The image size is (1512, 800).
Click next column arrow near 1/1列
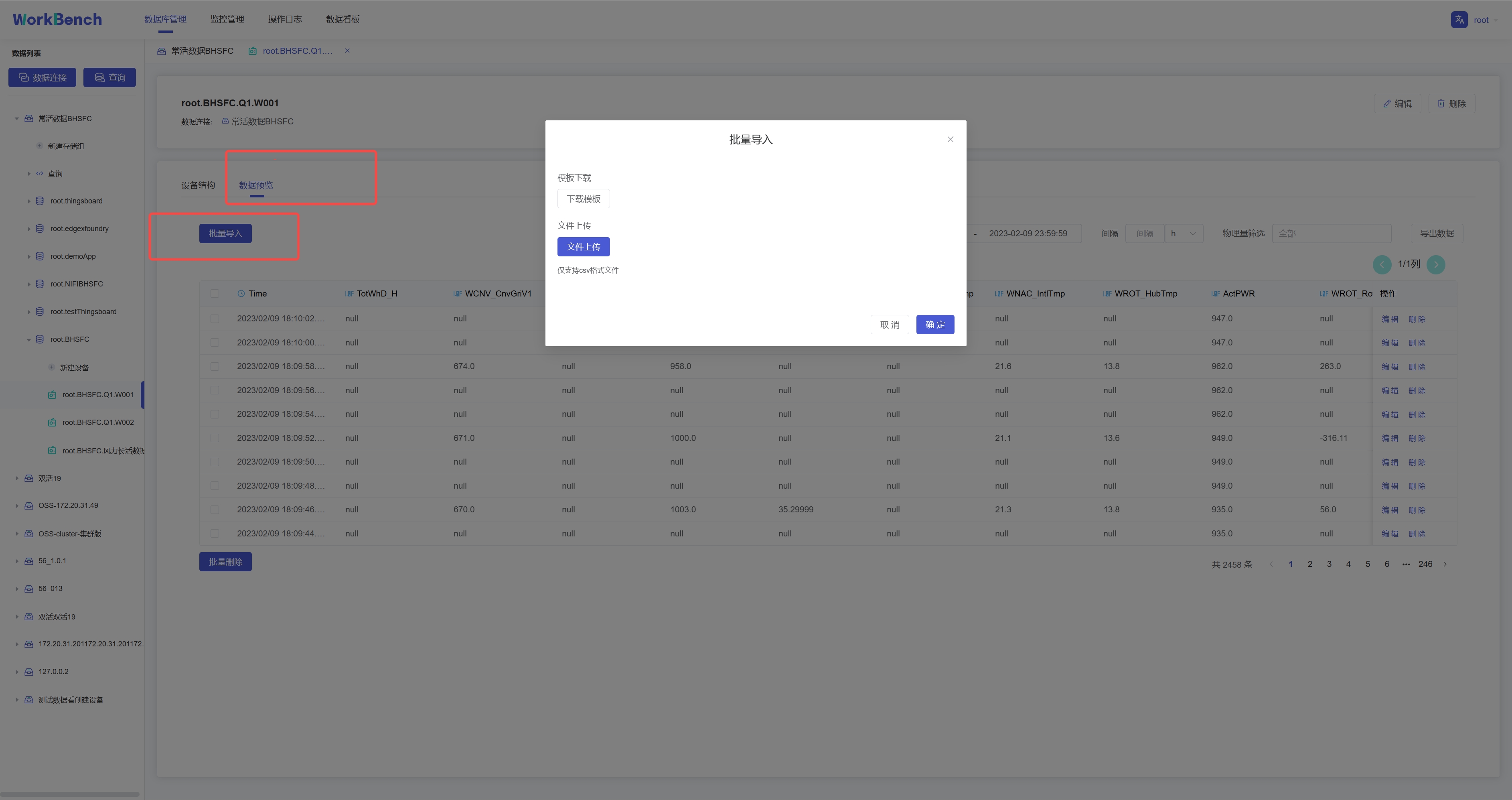(x=1436, y=264)
